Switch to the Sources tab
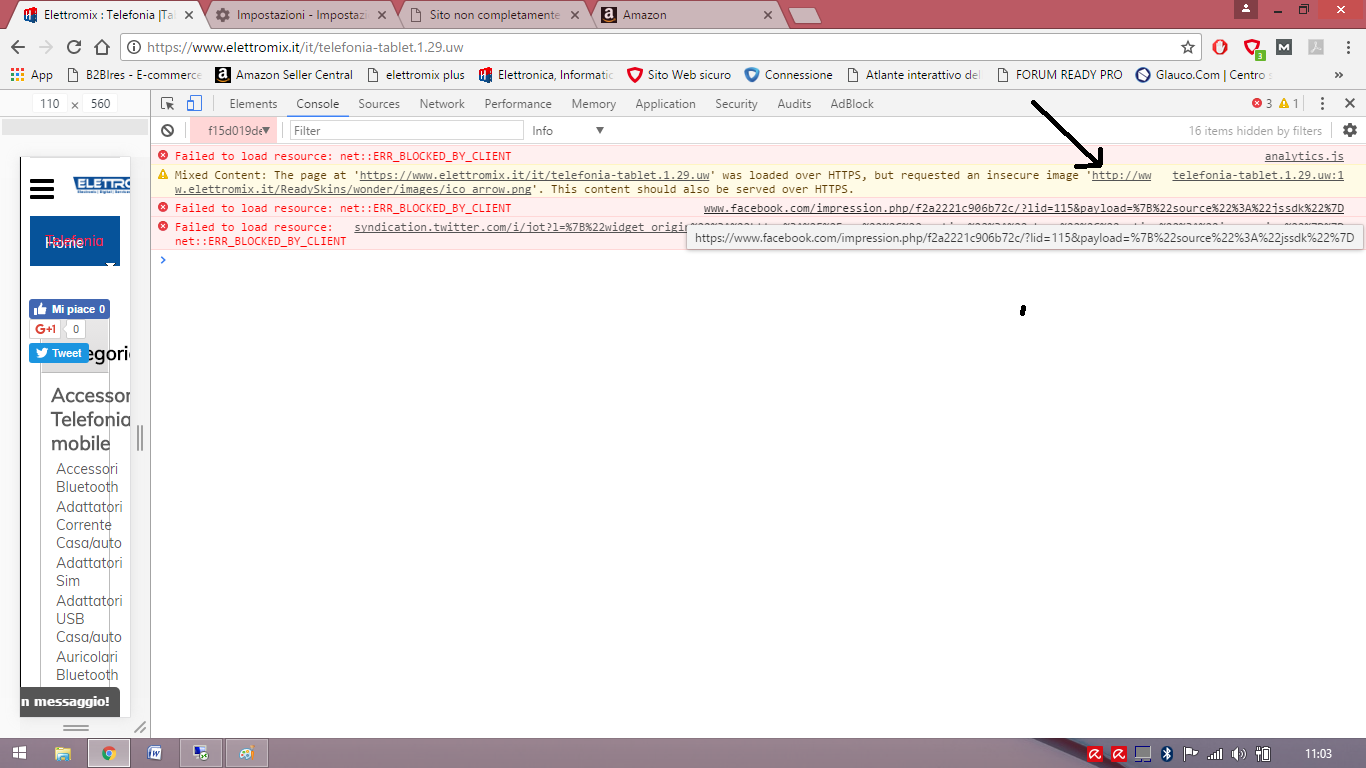1366x768 pixels. click(379, 104)
